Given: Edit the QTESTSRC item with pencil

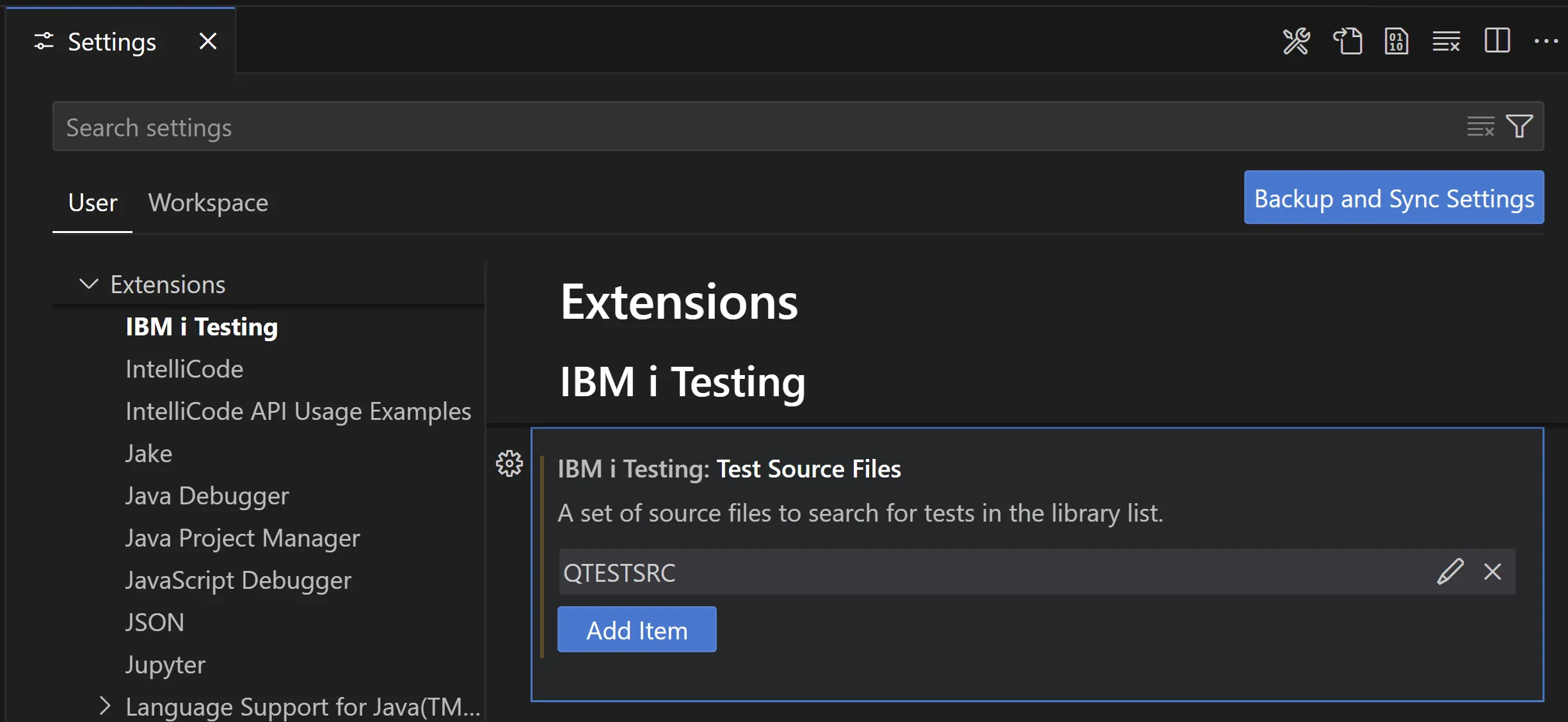Looking at the screenshot, I should click(x=1450, y=572).
